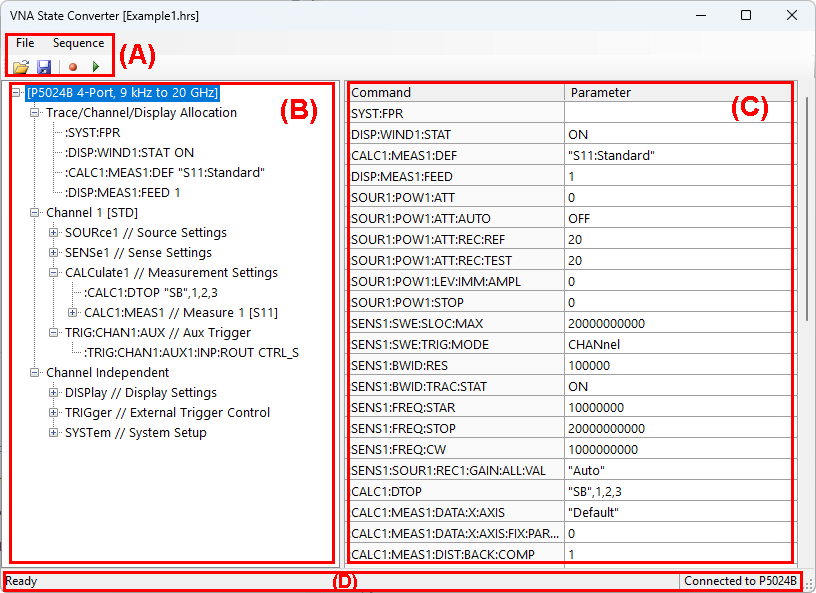
Task: Click the Open file folder icon
Action: pyautogui.click(x=20, y=67)
